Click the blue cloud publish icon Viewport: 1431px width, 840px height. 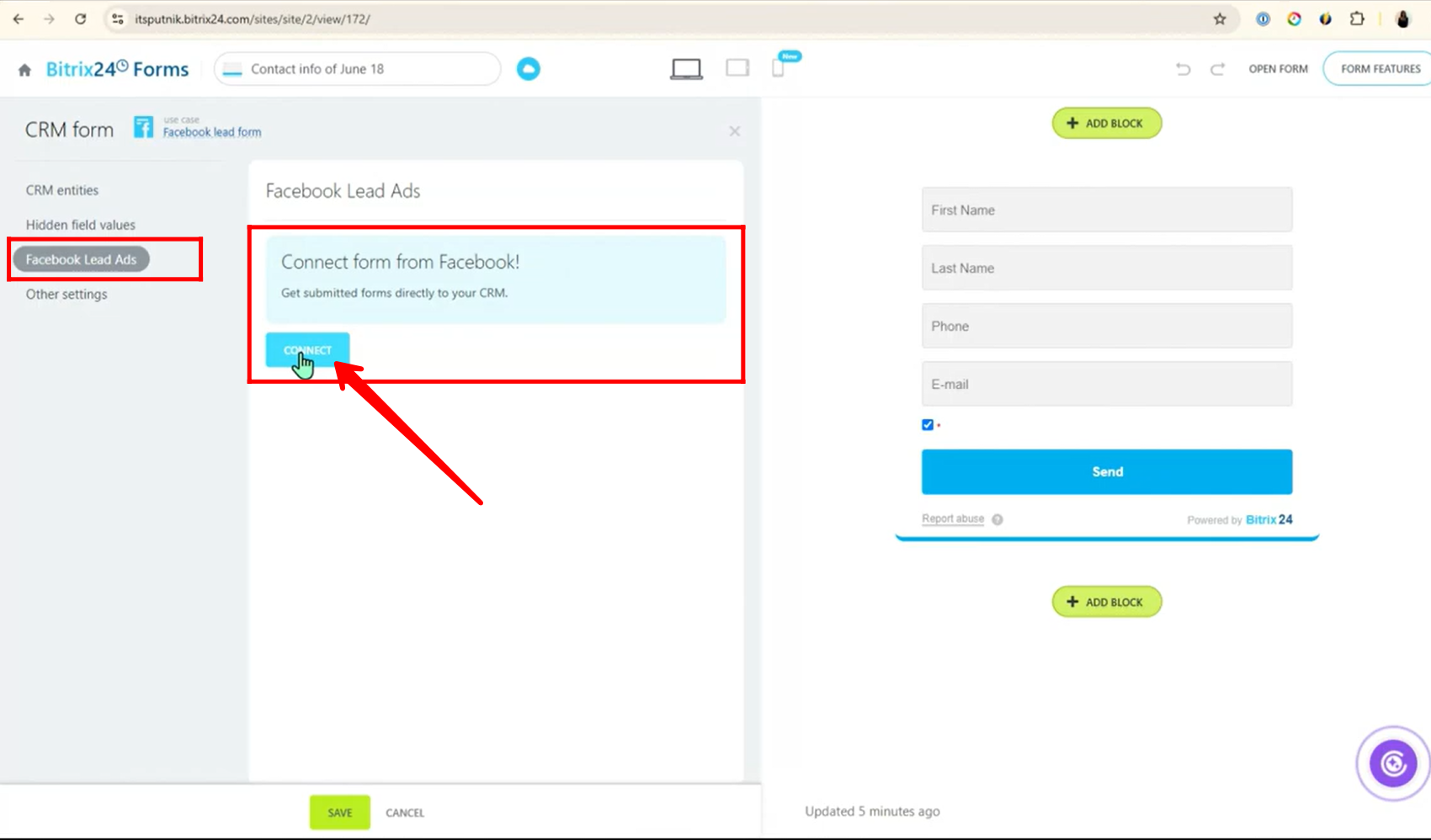tap(529, 69)
